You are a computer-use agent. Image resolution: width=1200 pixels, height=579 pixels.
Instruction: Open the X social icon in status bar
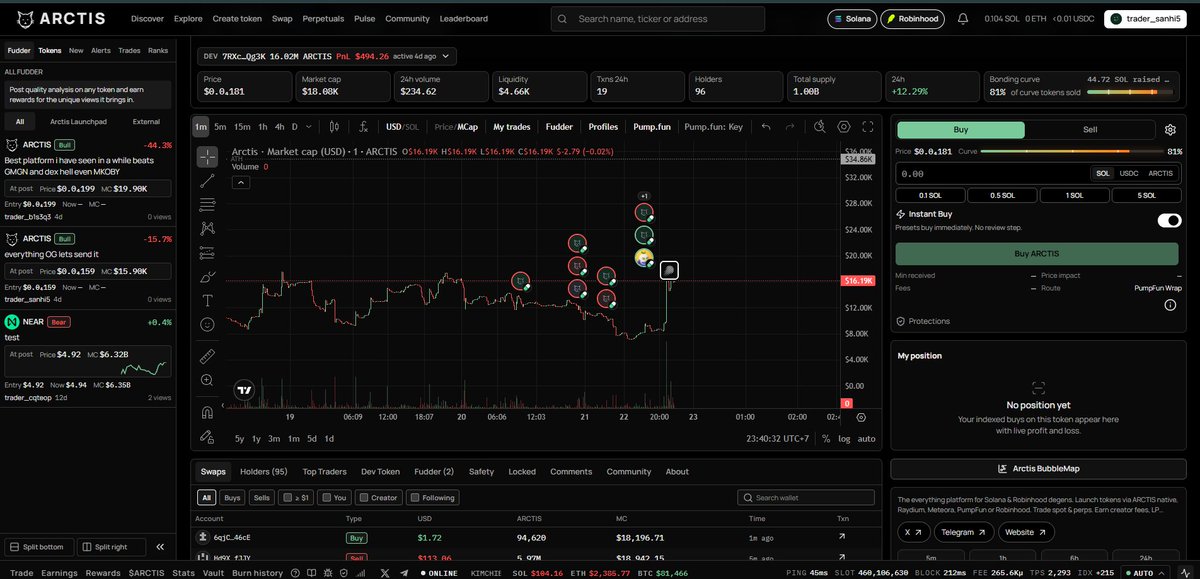[x=385, y=573]
